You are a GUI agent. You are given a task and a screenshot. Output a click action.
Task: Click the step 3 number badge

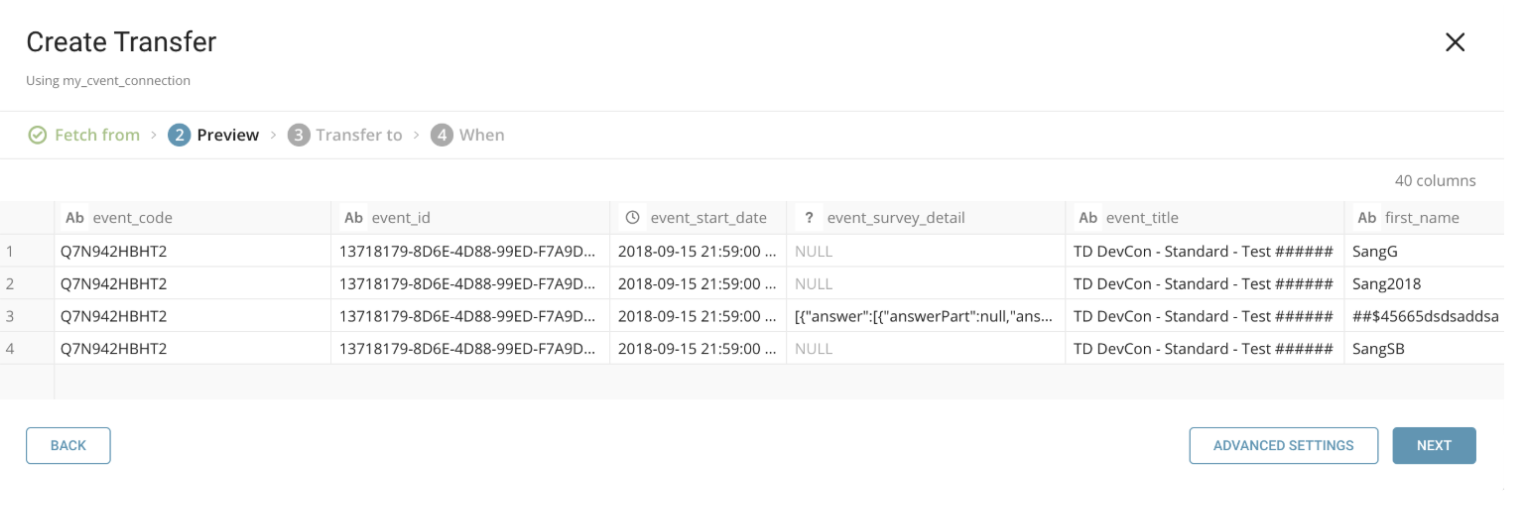coord(298,135)
